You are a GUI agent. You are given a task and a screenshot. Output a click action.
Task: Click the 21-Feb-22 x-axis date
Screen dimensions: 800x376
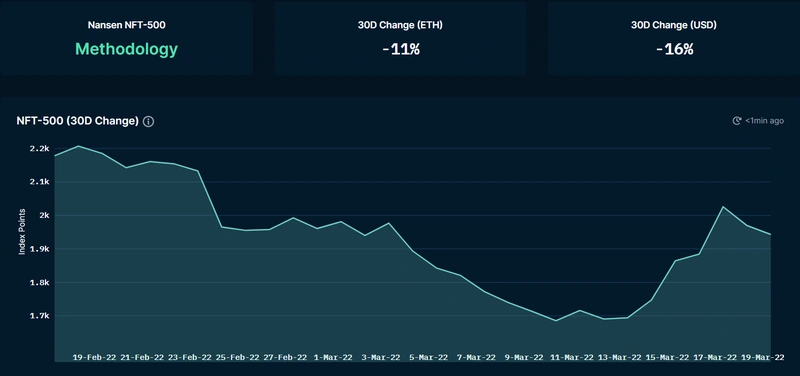tap(142, 358)
